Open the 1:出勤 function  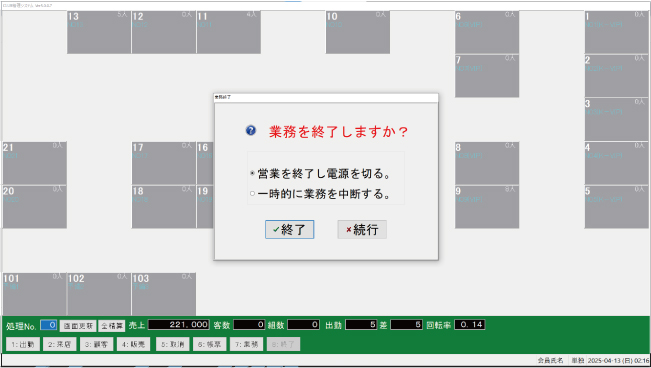23,344
